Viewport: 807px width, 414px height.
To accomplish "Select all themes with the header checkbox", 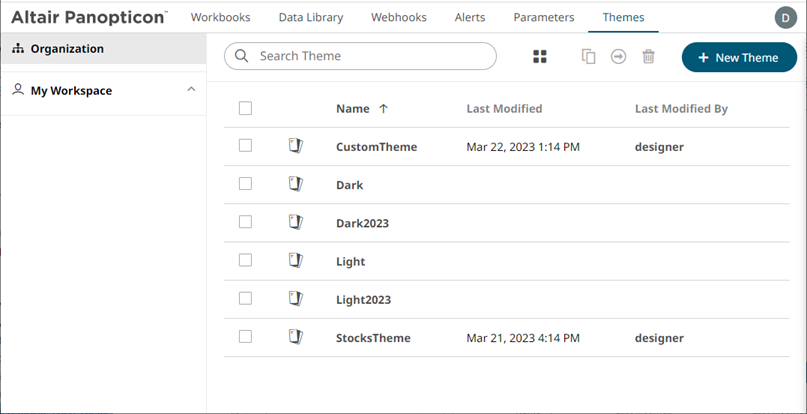I will [x=246, y=108].
